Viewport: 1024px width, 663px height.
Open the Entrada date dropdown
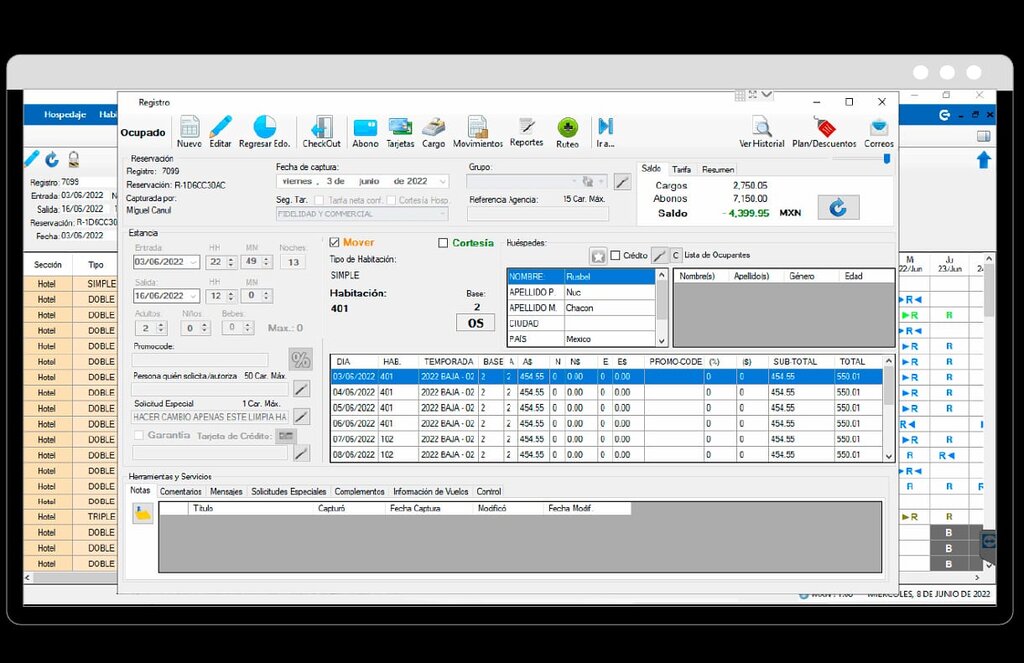pos(193,262)
